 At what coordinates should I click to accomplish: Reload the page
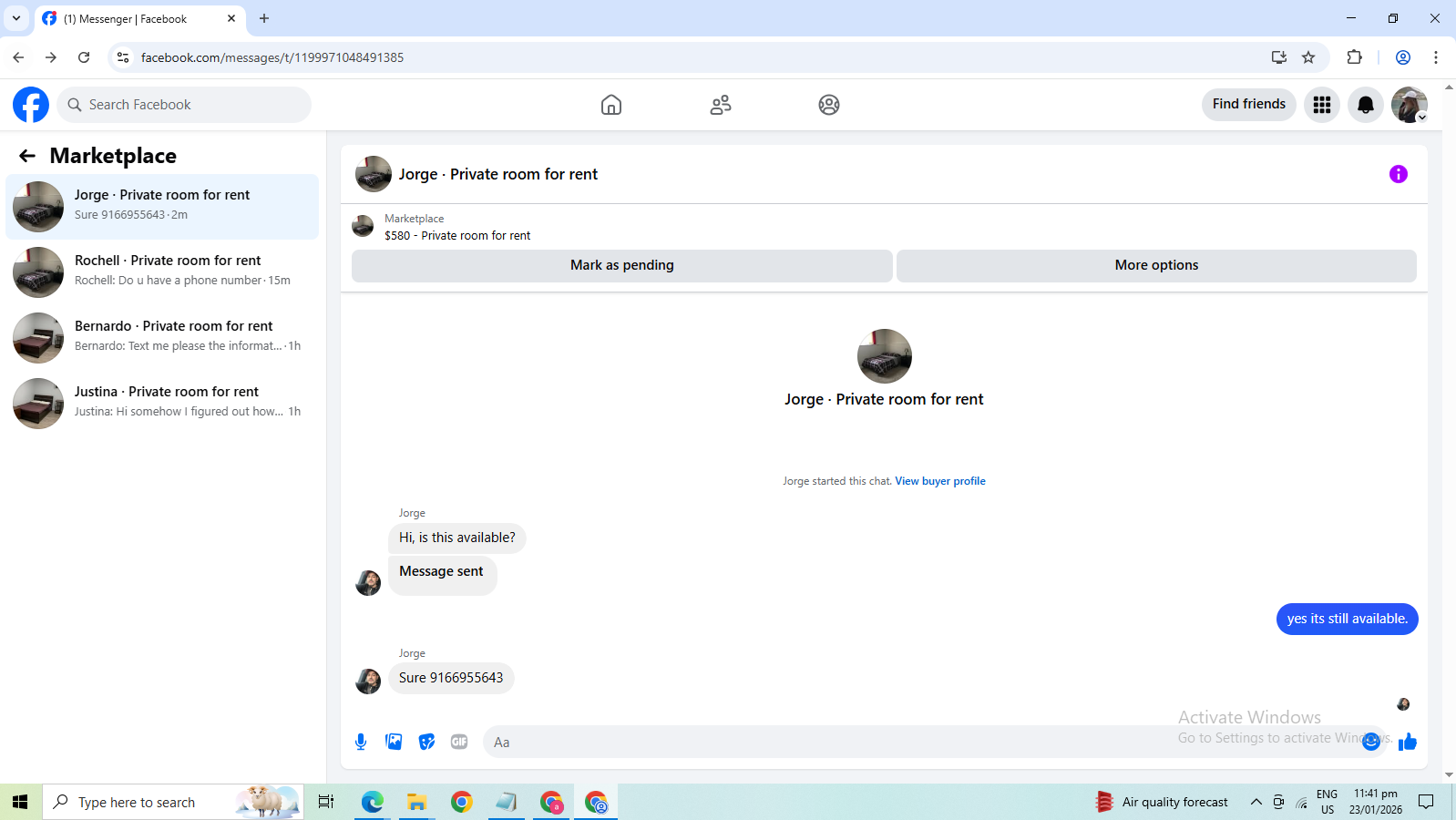pos(84,57)
